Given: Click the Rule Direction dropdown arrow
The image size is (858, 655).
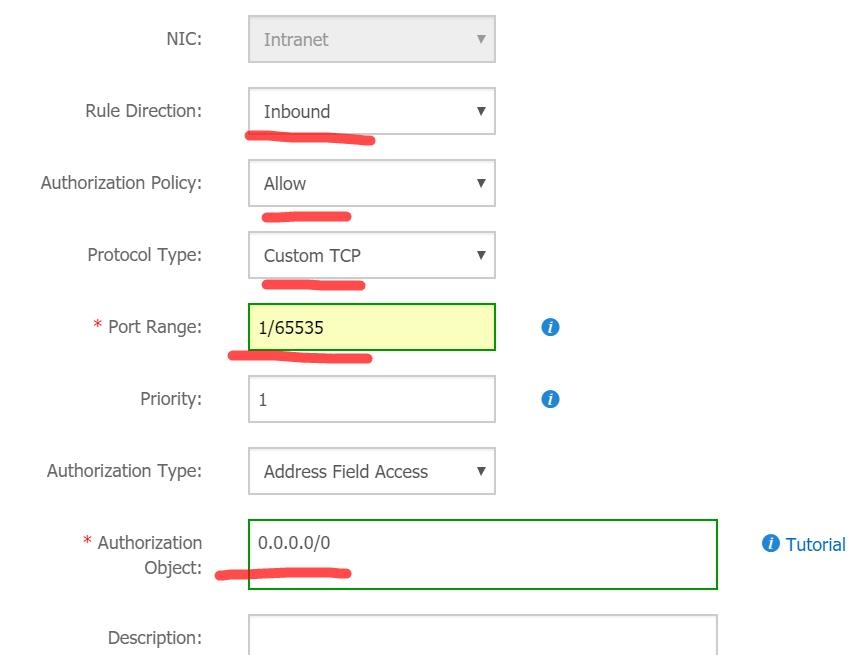Looking at the screenshot, I should [x=481, y=111].
